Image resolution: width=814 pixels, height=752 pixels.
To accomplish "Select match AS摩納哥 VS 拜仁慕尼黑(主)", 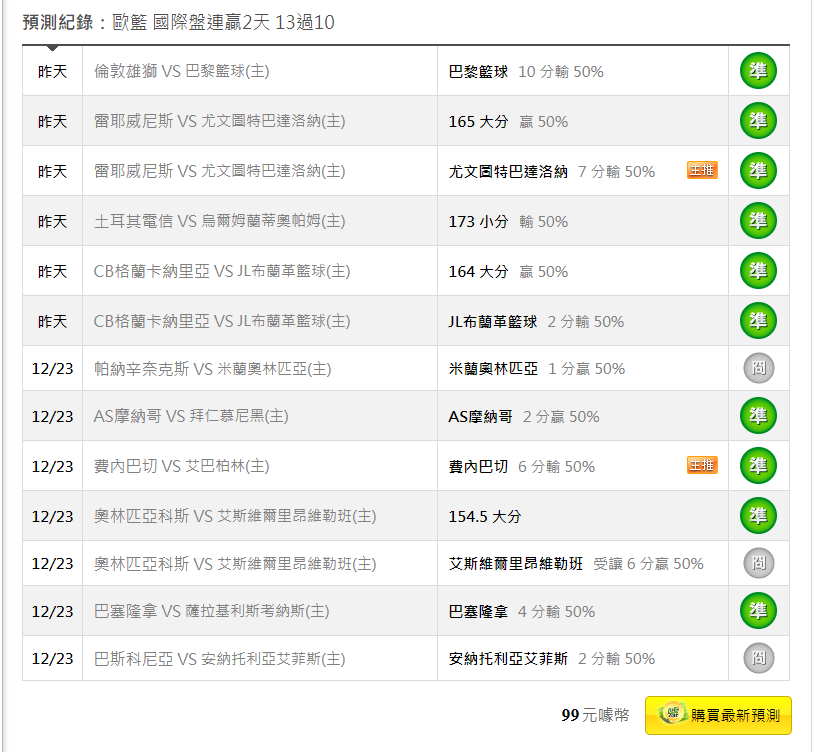I will tap(191, 416).
